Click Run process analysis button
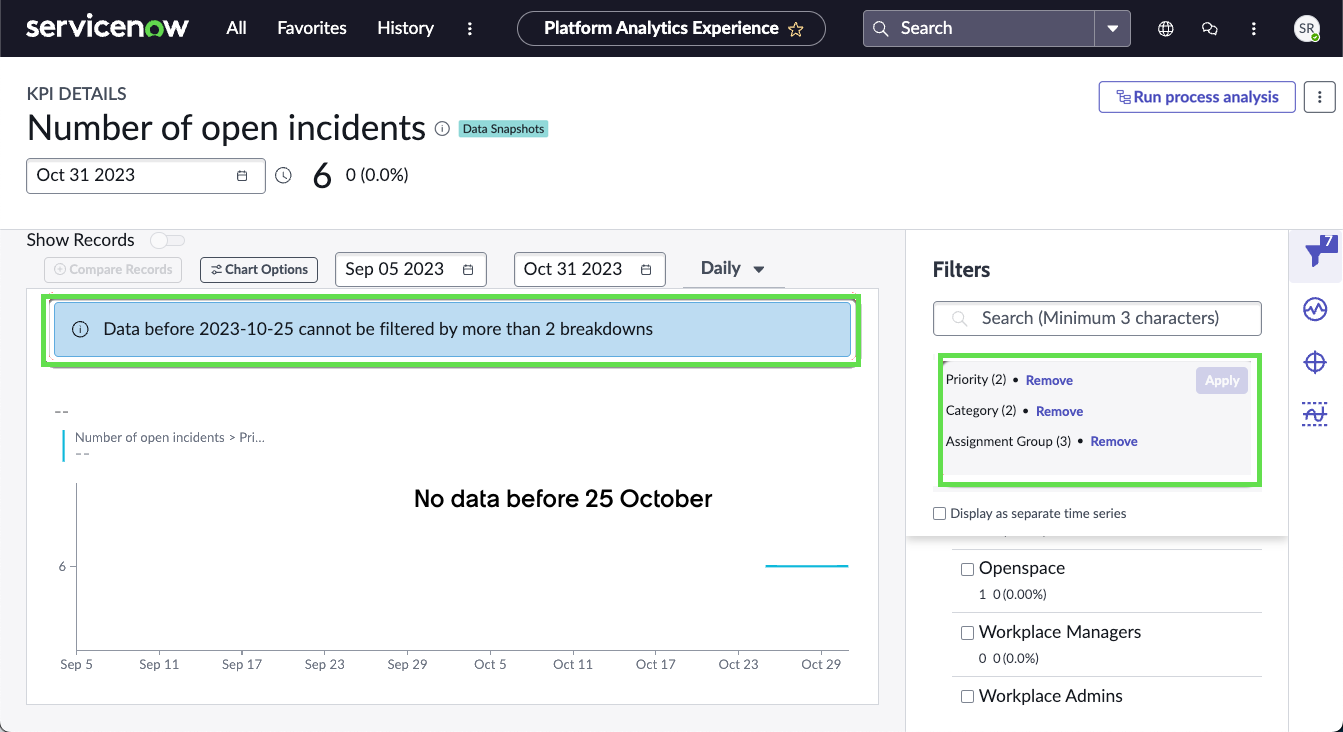This screenshot has height=732, width=1343. [1197, 97]
